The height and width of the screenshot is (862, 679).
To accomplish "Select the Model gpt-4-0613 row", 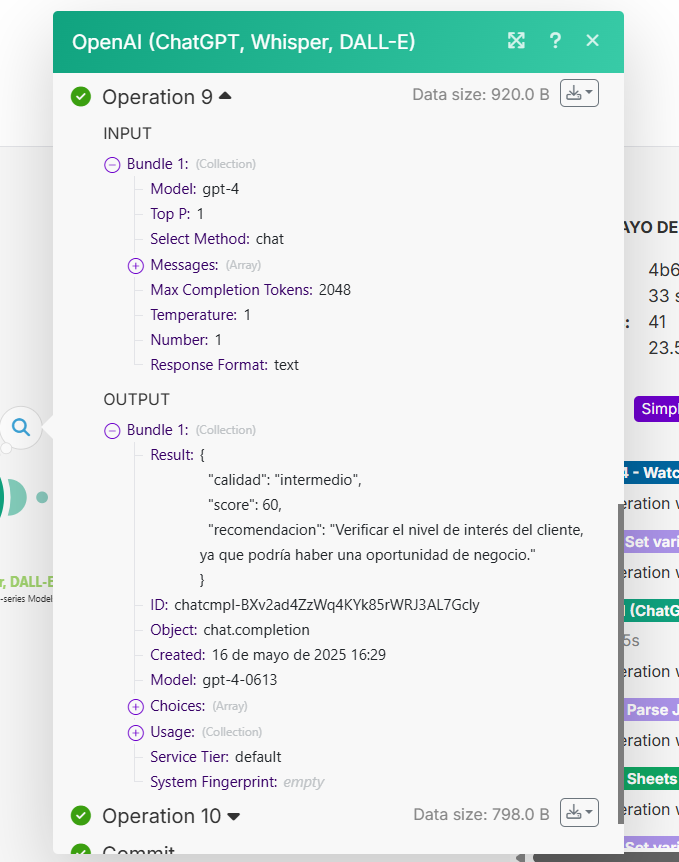I will (x=213, y=680).
